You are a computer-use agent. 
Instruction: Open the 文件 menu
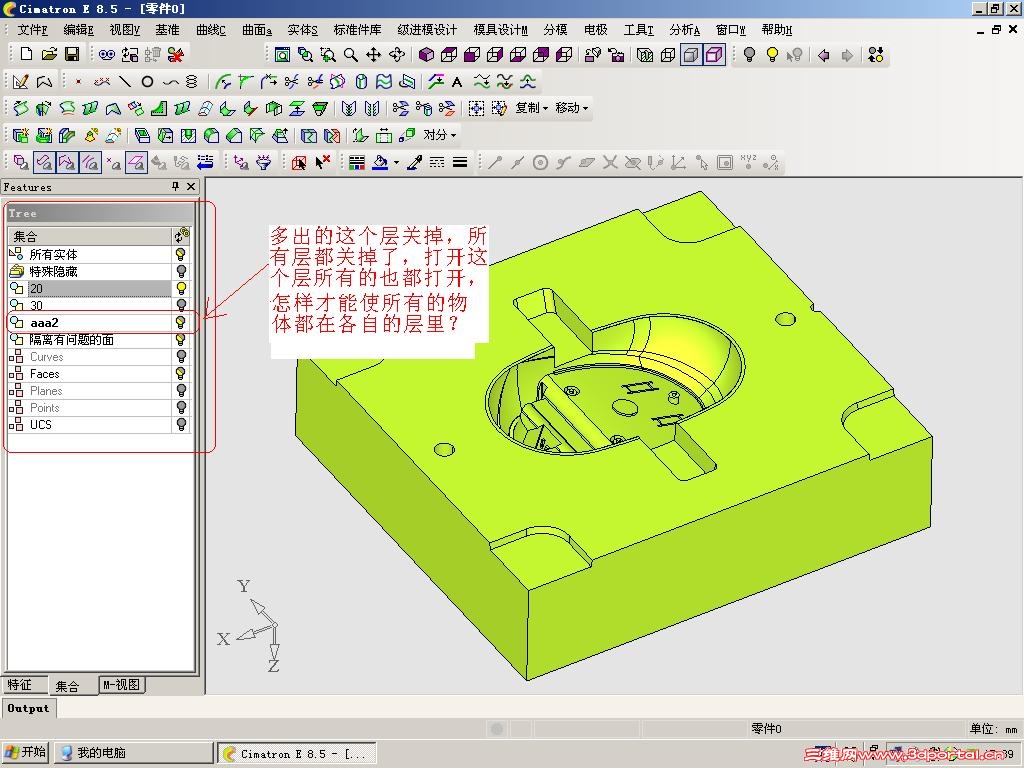click(32, 29)
